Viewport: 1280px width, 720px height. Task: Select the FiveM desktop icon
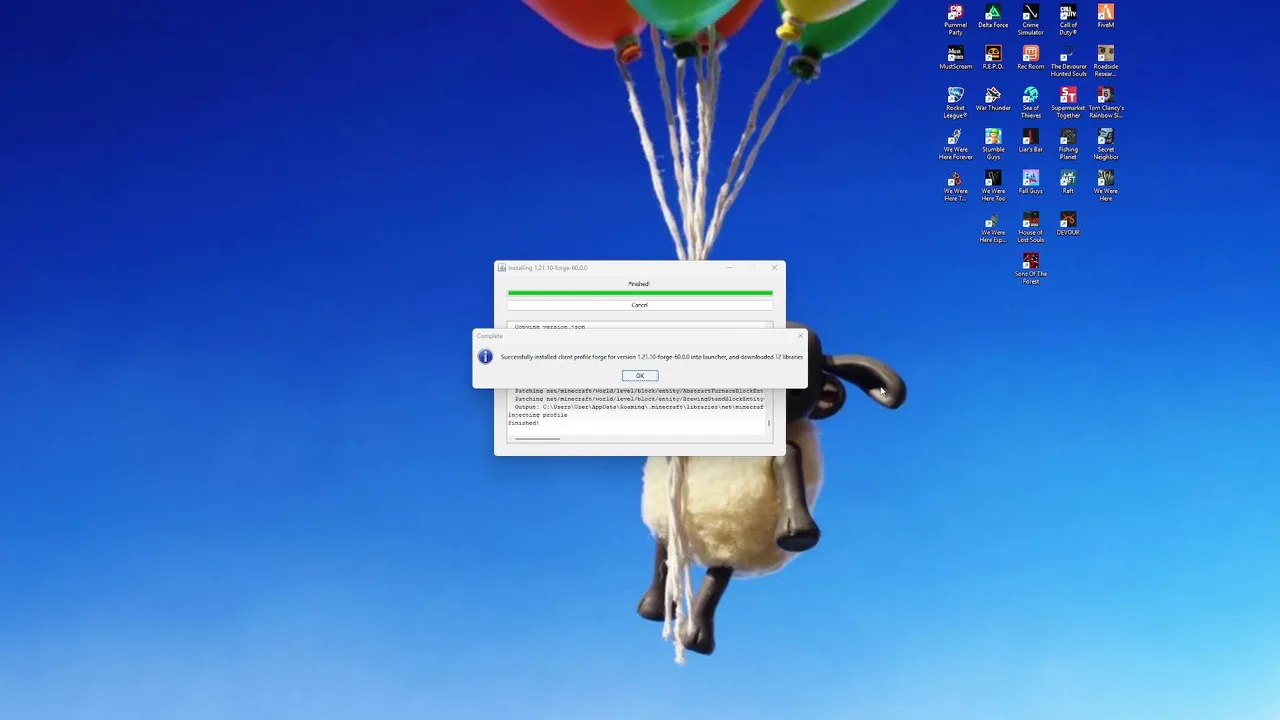[x=1105, y=17]
